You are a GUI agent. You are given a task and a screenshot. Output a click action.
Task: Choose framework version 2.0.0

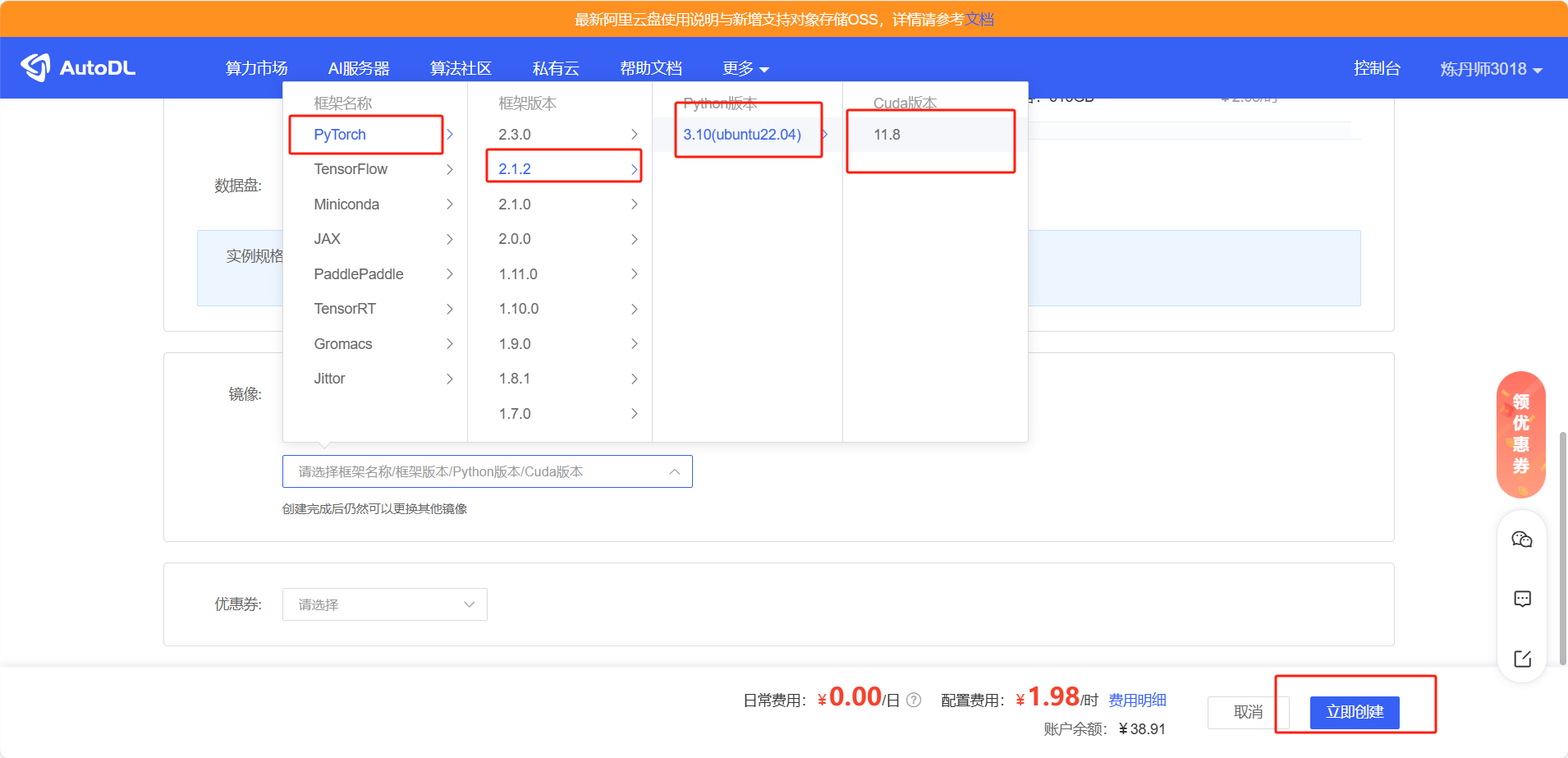click(x=515, y=239)
